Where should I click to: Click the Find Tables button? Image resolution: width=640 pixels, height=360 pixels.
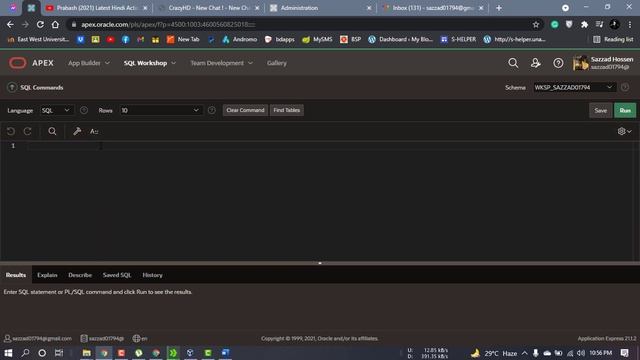(287, 110)
